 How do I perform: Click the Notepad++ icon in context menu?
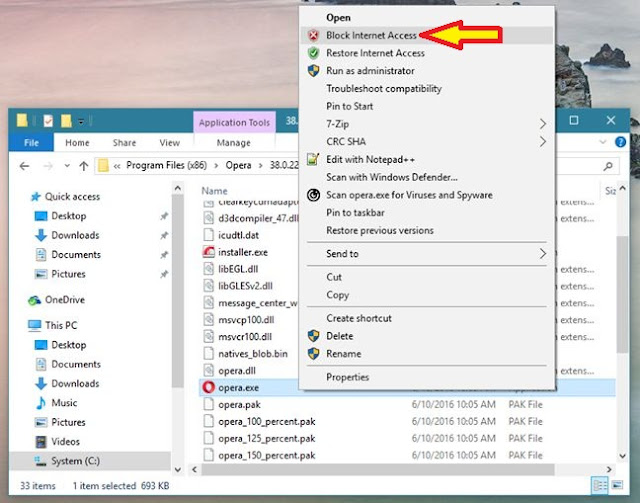pyautogui.click(x=313, y=159)
